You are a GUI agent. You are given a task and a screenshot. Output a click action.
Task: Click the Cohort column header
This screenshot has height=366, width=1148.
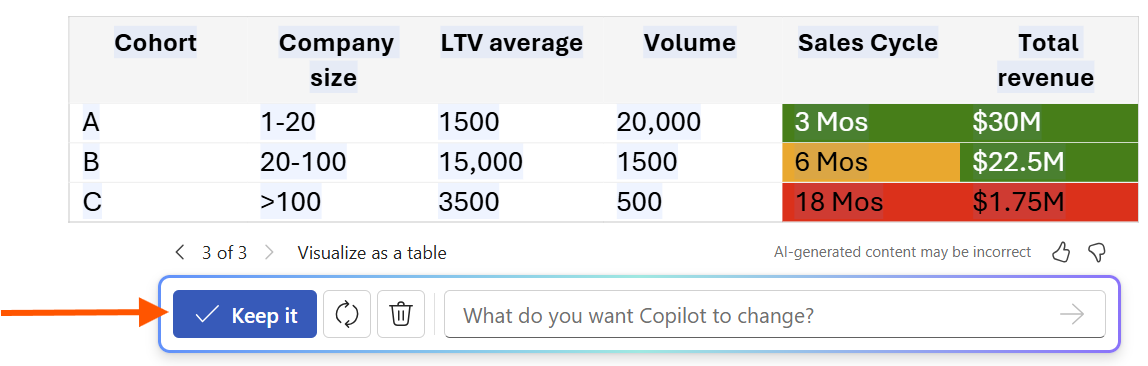[x=156, y=43]
